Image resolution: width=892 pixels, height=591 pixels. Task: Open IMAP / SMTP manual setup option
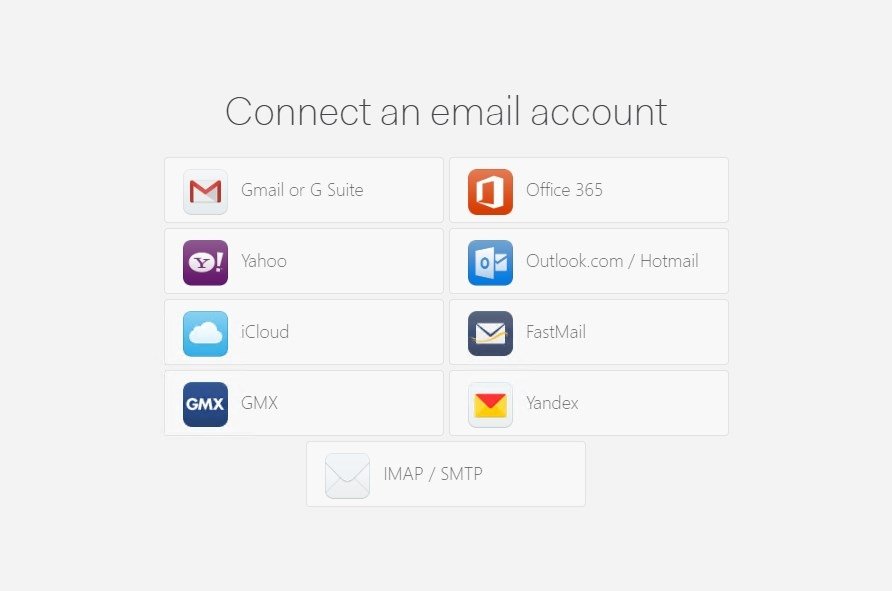[446, 474]
